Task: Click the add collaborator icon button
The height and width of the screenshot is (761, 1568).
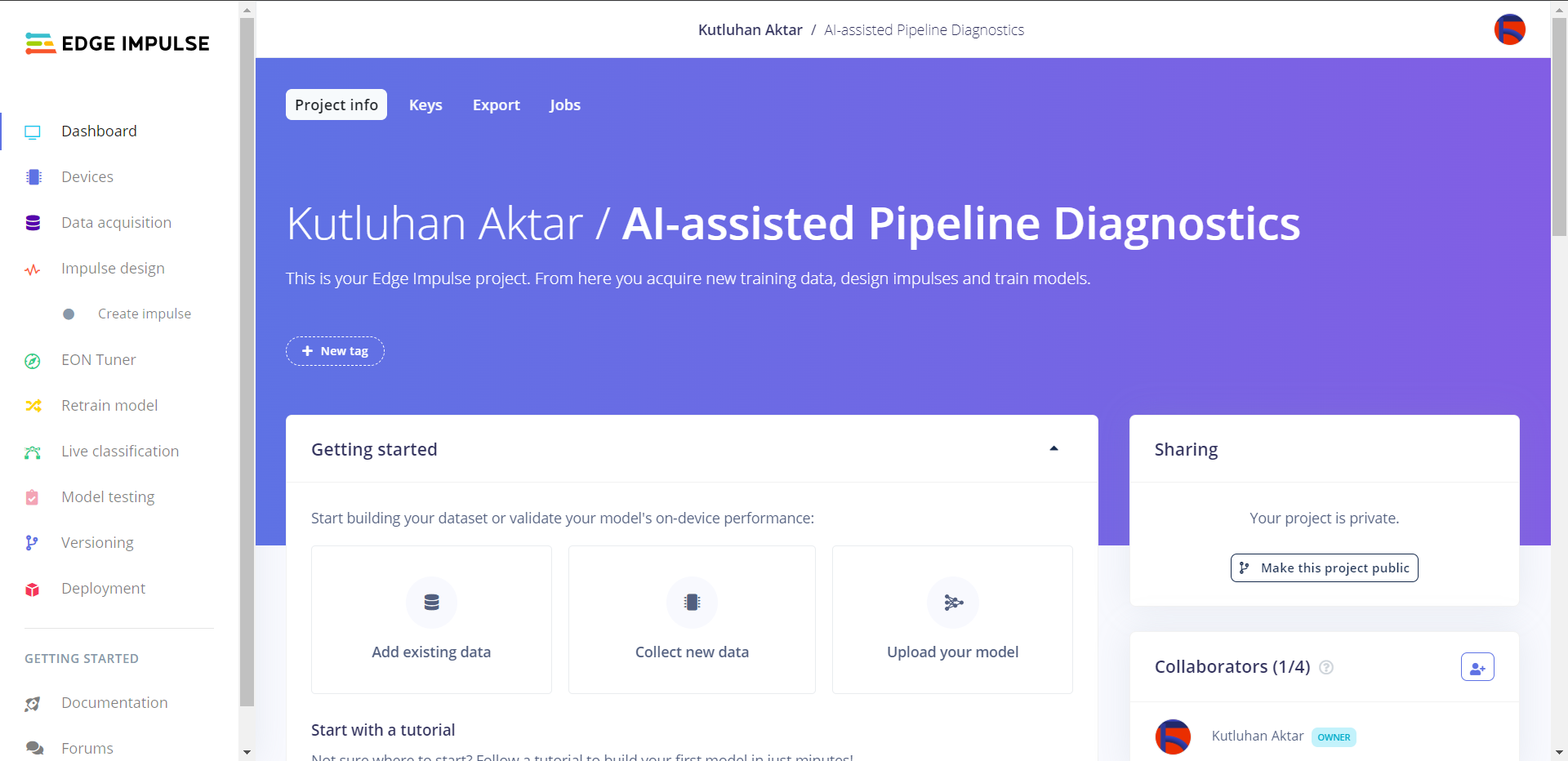Action: coord(1477,667)
